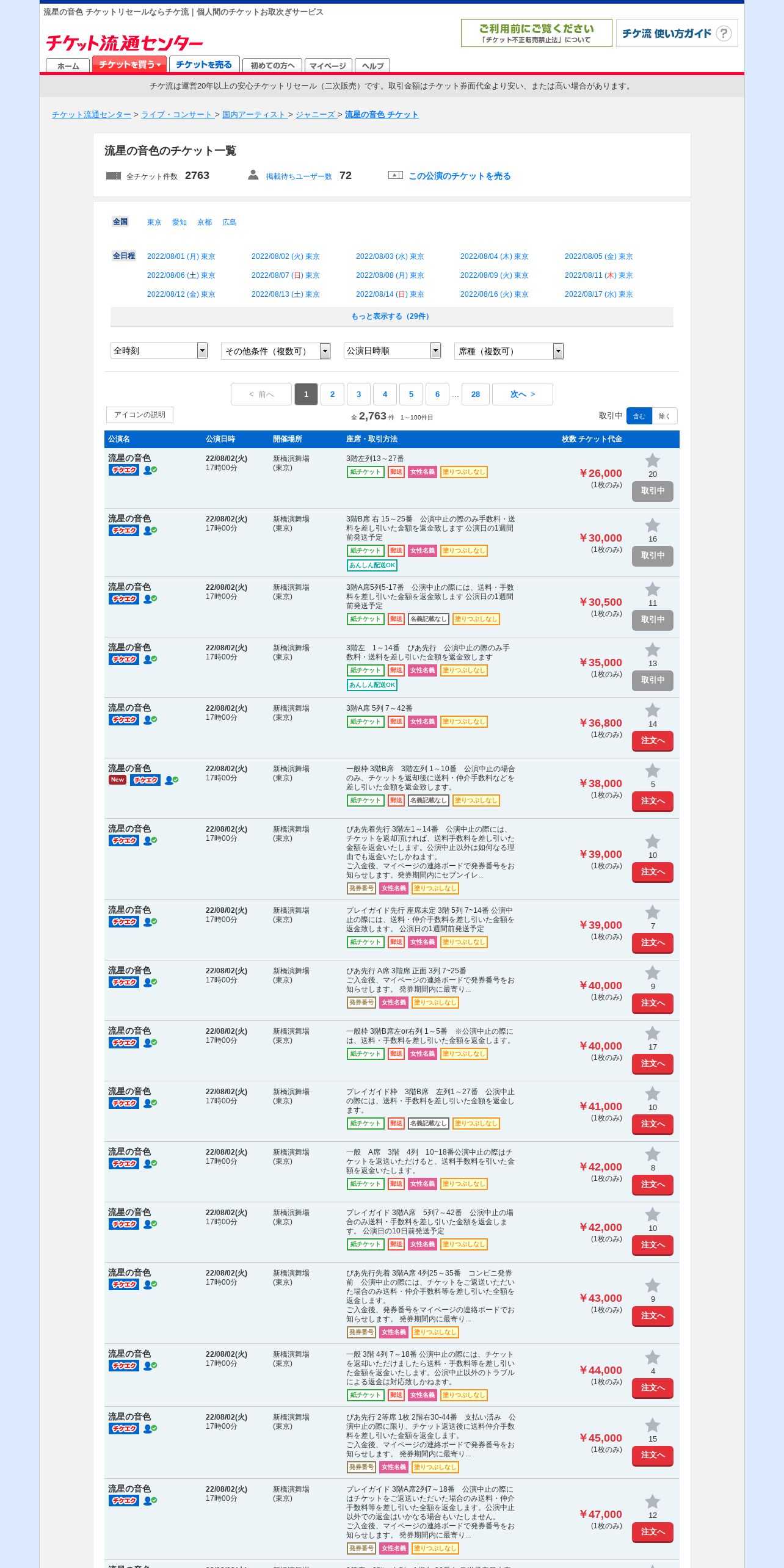The width and height of the screenshot is (784, 1568).
Task: Open 公演日時順 sort dropdown
Action: [x=392, y=350]
